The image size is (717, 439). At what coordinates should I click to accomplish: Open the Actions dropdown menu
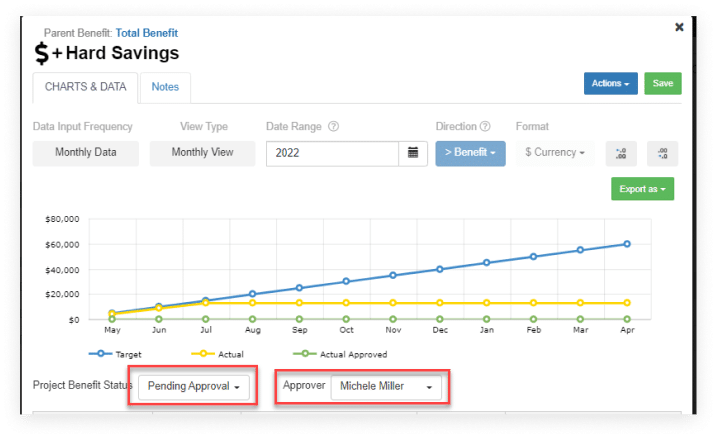click(x=610, y=84)
